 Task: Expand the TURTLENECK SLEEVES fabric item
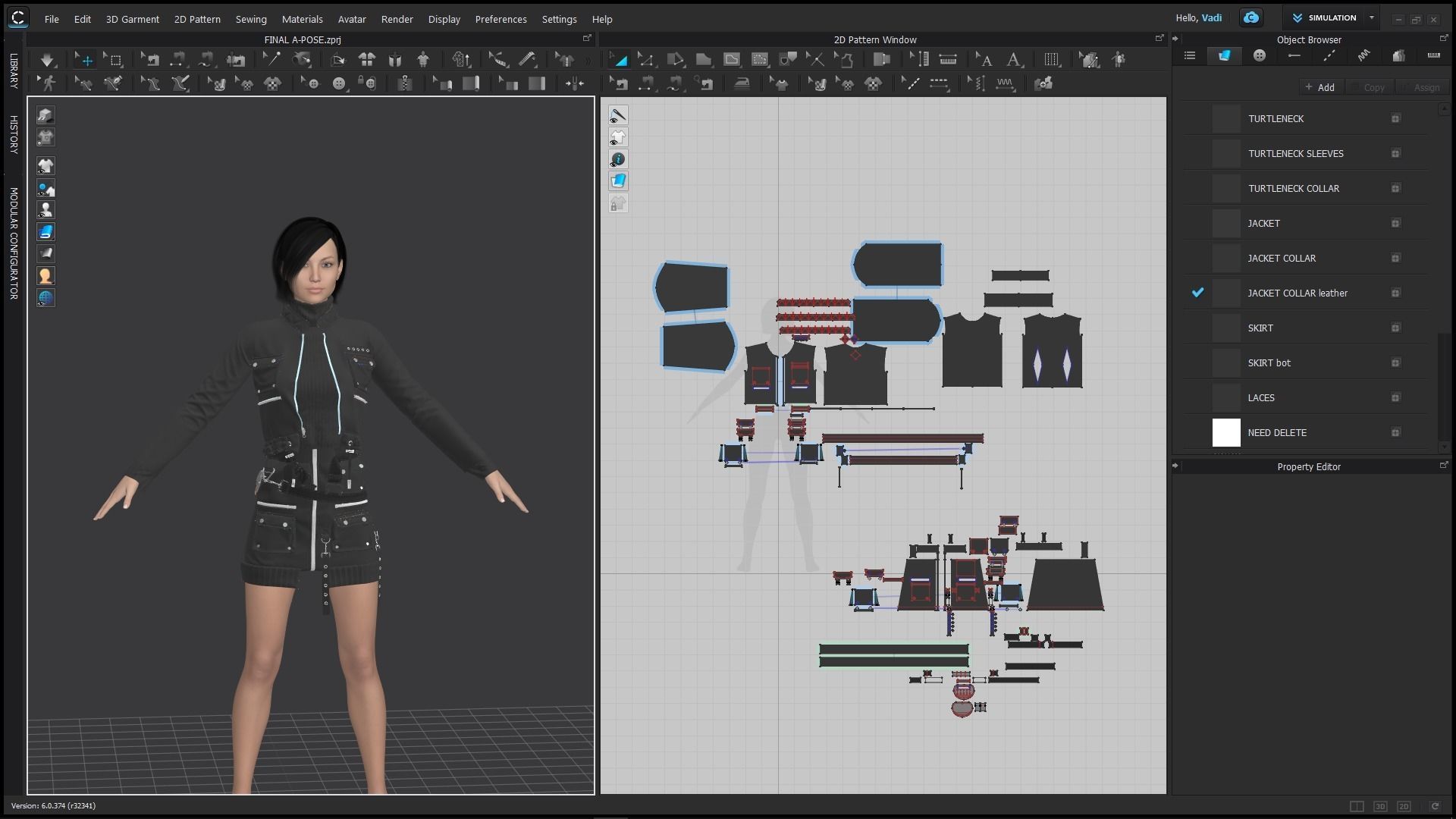(1395, 154)
